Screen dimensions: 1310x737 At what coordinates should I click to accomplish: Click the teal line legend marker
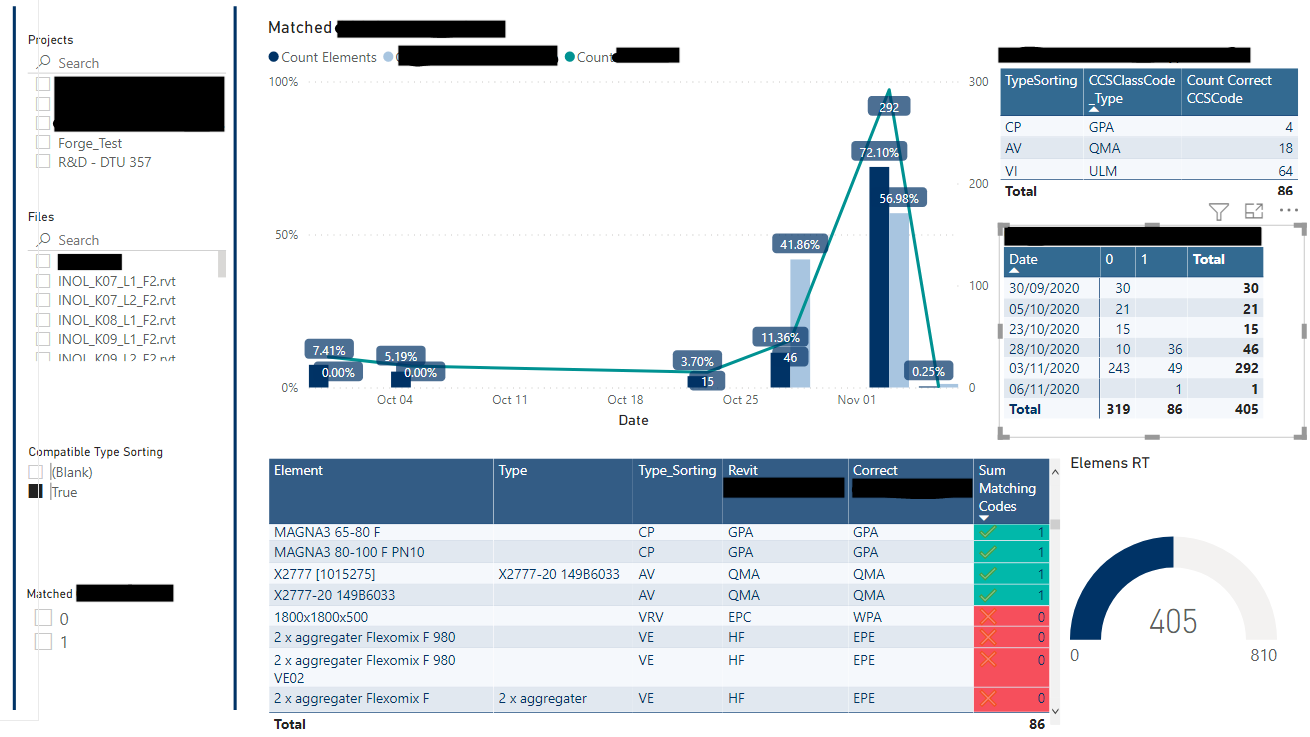[x=570, y=57]
